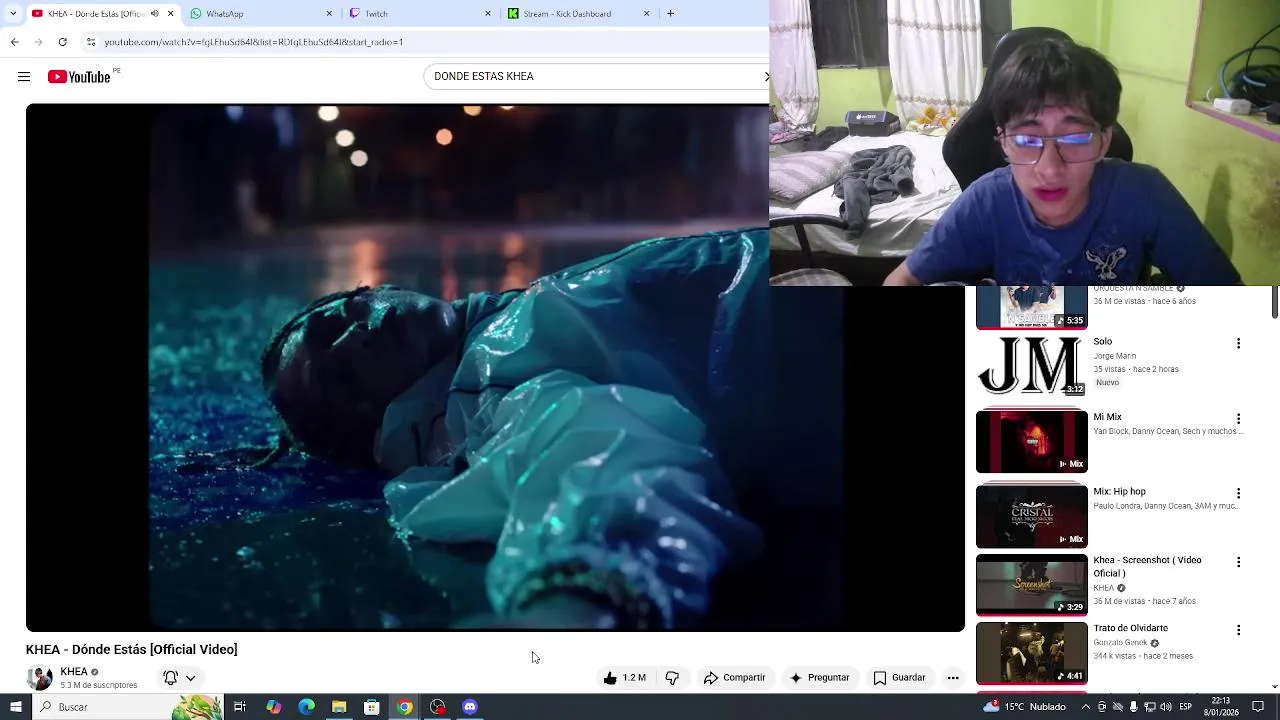
Task: Open the Copilot icon on the taskbar
Action: (x=273, y=707)
